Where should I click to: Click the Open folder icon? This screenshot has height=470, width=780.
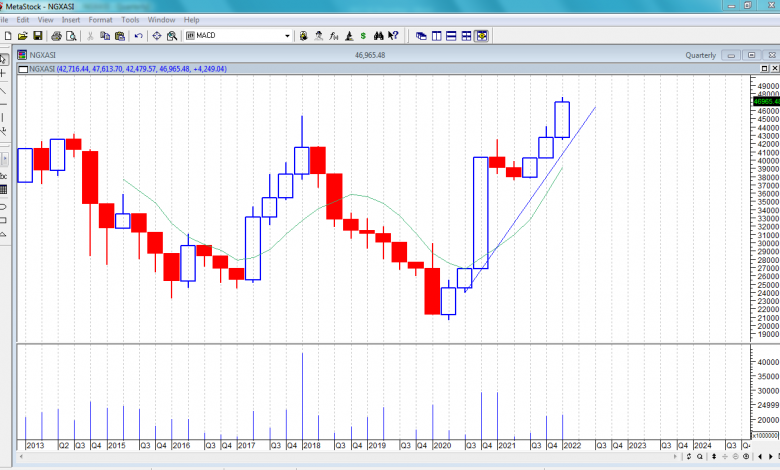[x=23, y=36]
